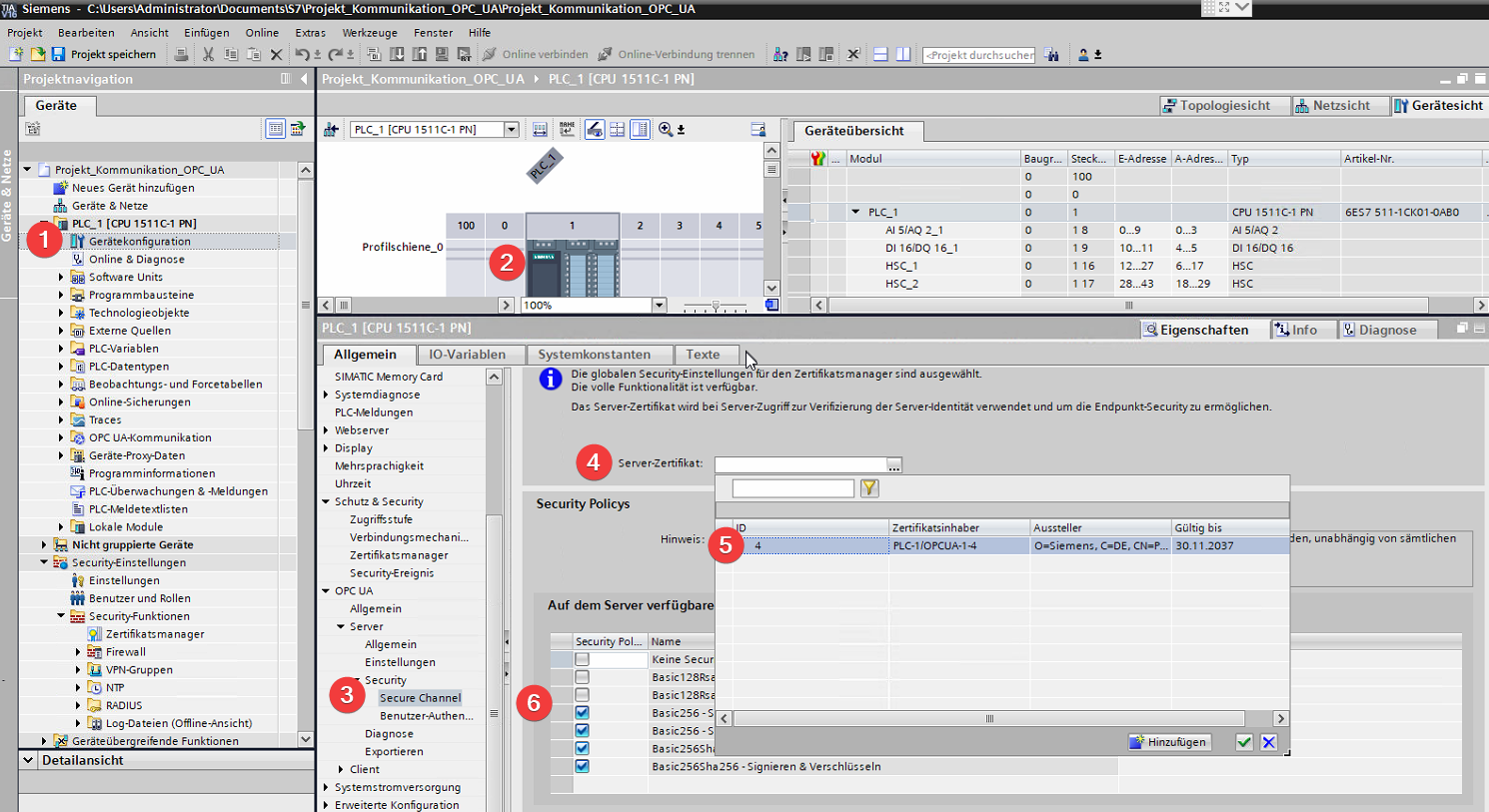Collapse PLC_1 row in Geräteübersicht table
The image size is (1489, 812).
[x=855, y=212]
